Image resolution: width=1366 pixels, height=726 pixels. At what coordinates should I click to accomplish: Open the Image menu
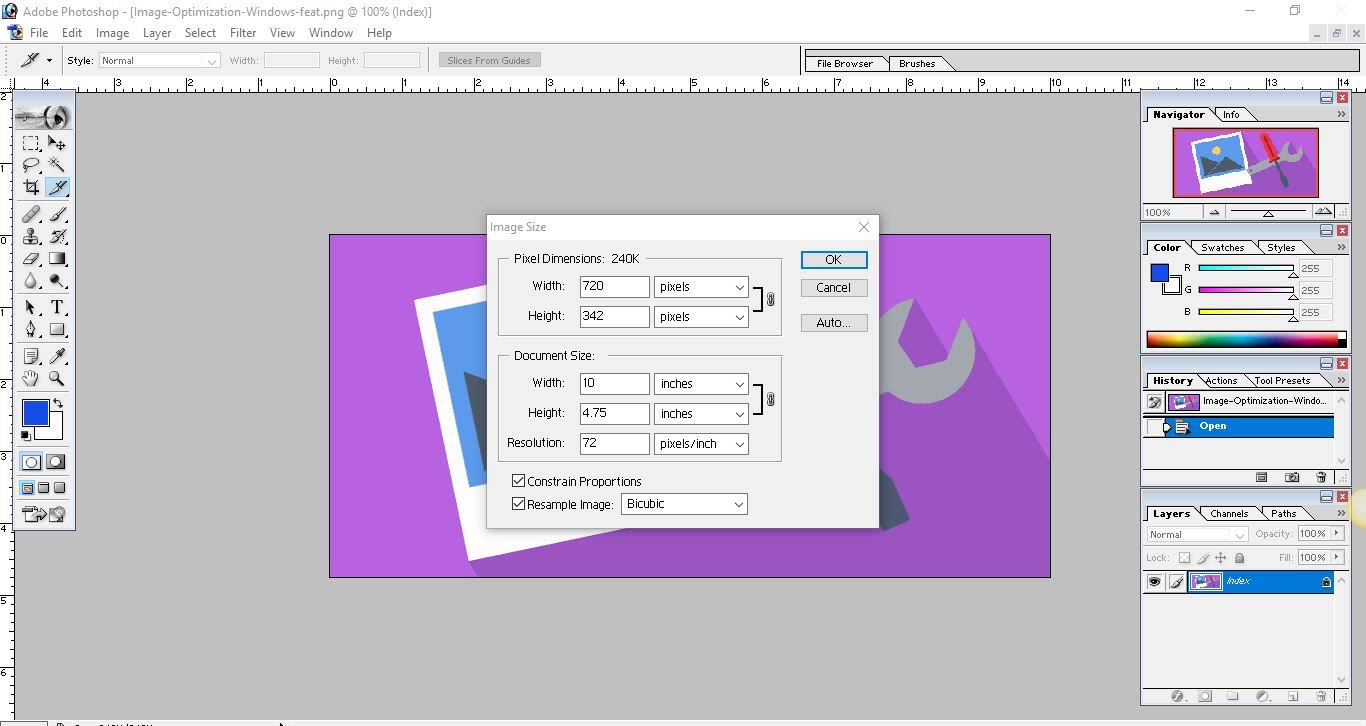coord(112,32)
